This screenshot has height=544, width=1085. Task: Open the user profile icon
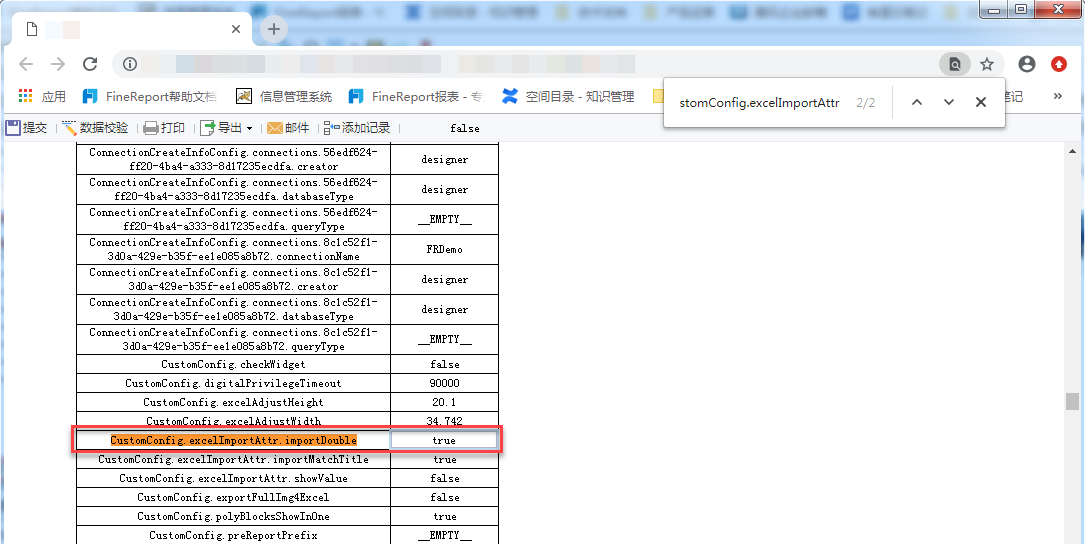pos(1027,64)
